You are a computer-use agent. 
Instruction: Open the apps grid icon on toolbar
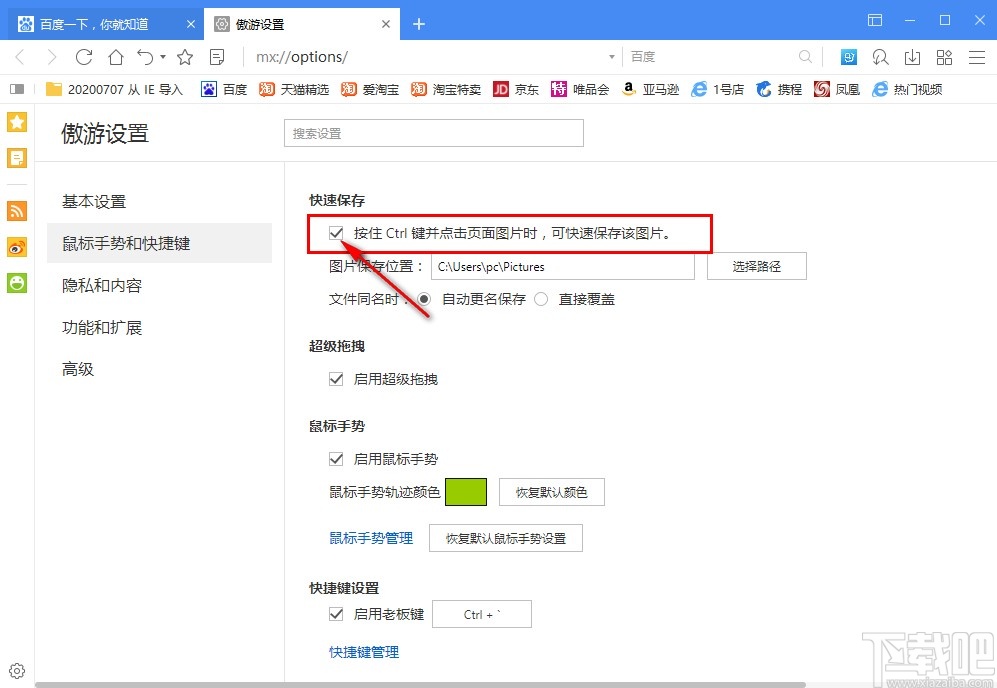click(x=944, y=57)
